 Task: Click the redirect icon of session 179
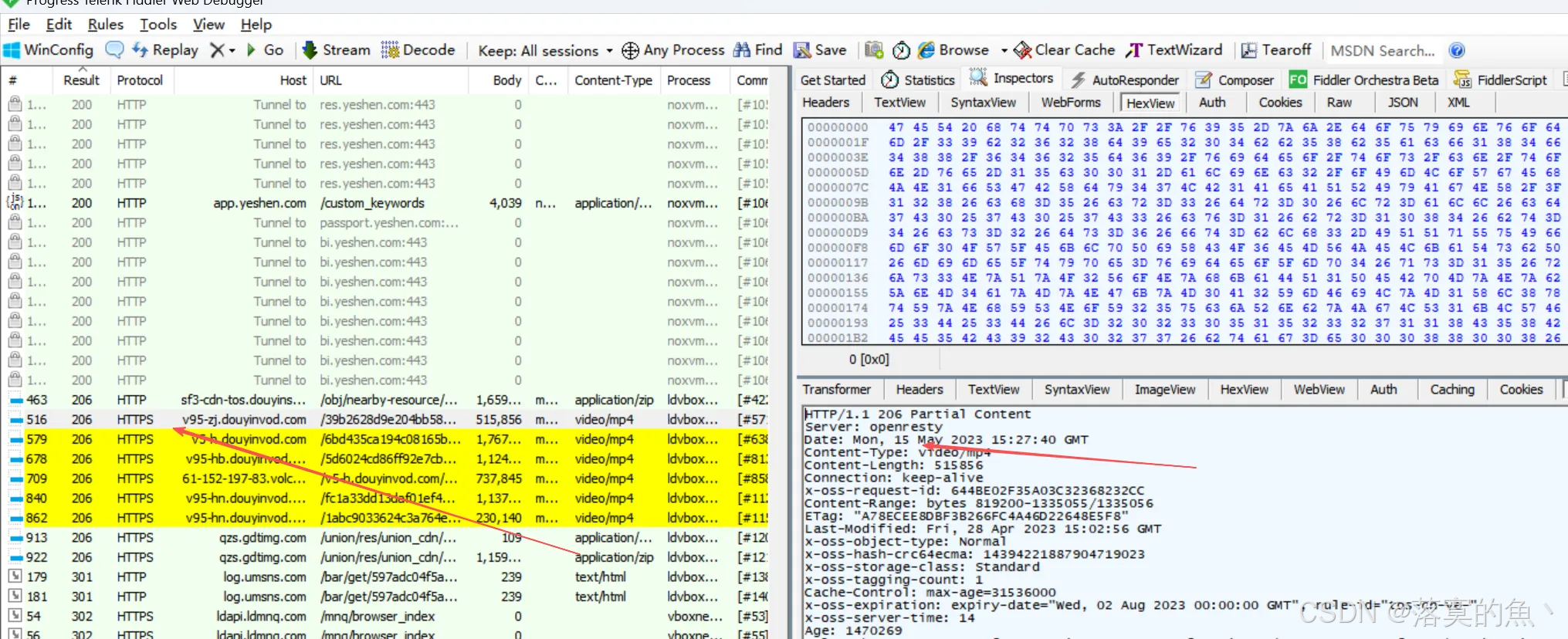(15, 576)
